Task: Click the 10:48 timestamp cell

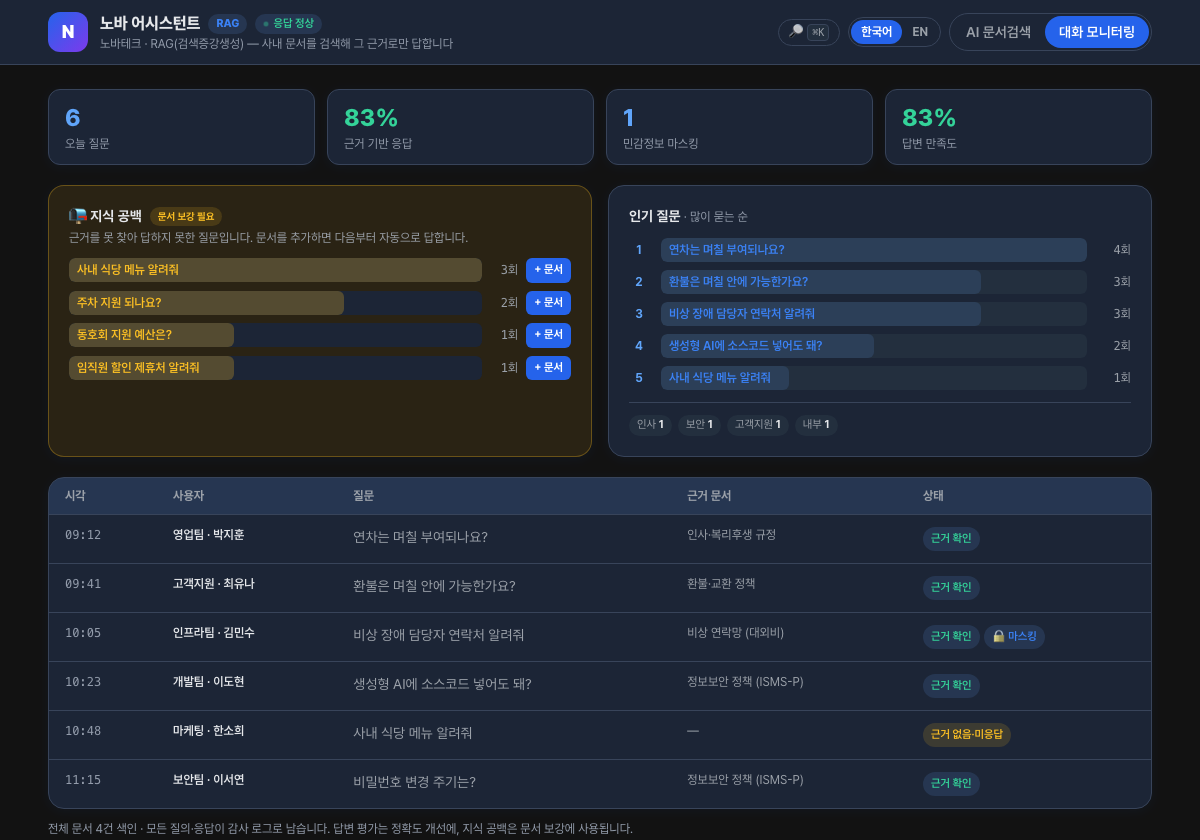Action: pos(83,731)
